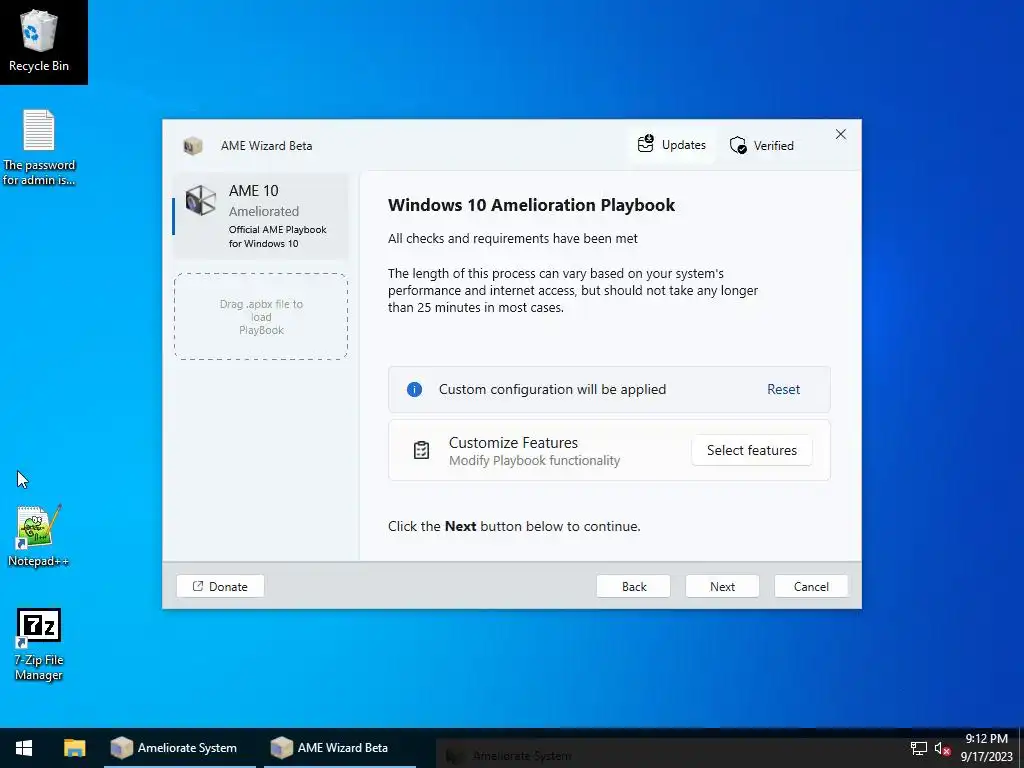Open the Donate link button
This screenshot has height=768, width=1024.
(x=220, y=586)
